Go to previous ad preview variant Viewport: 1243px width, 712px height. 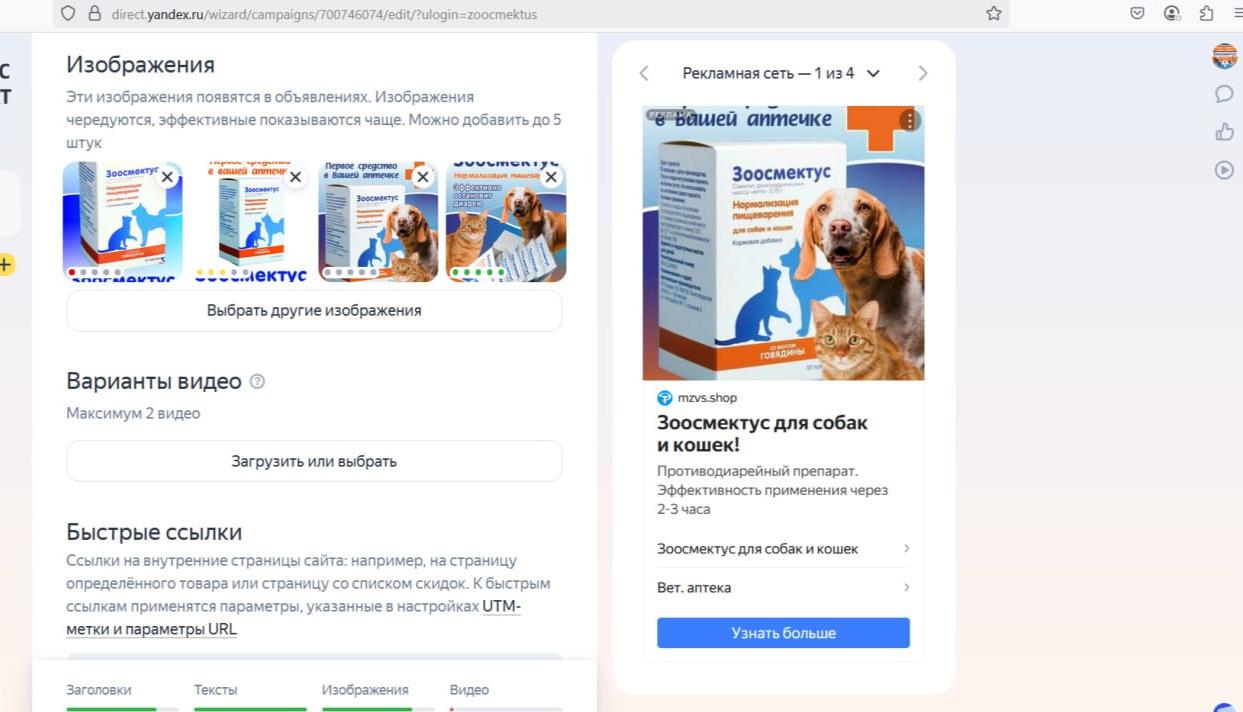[644, 73]
